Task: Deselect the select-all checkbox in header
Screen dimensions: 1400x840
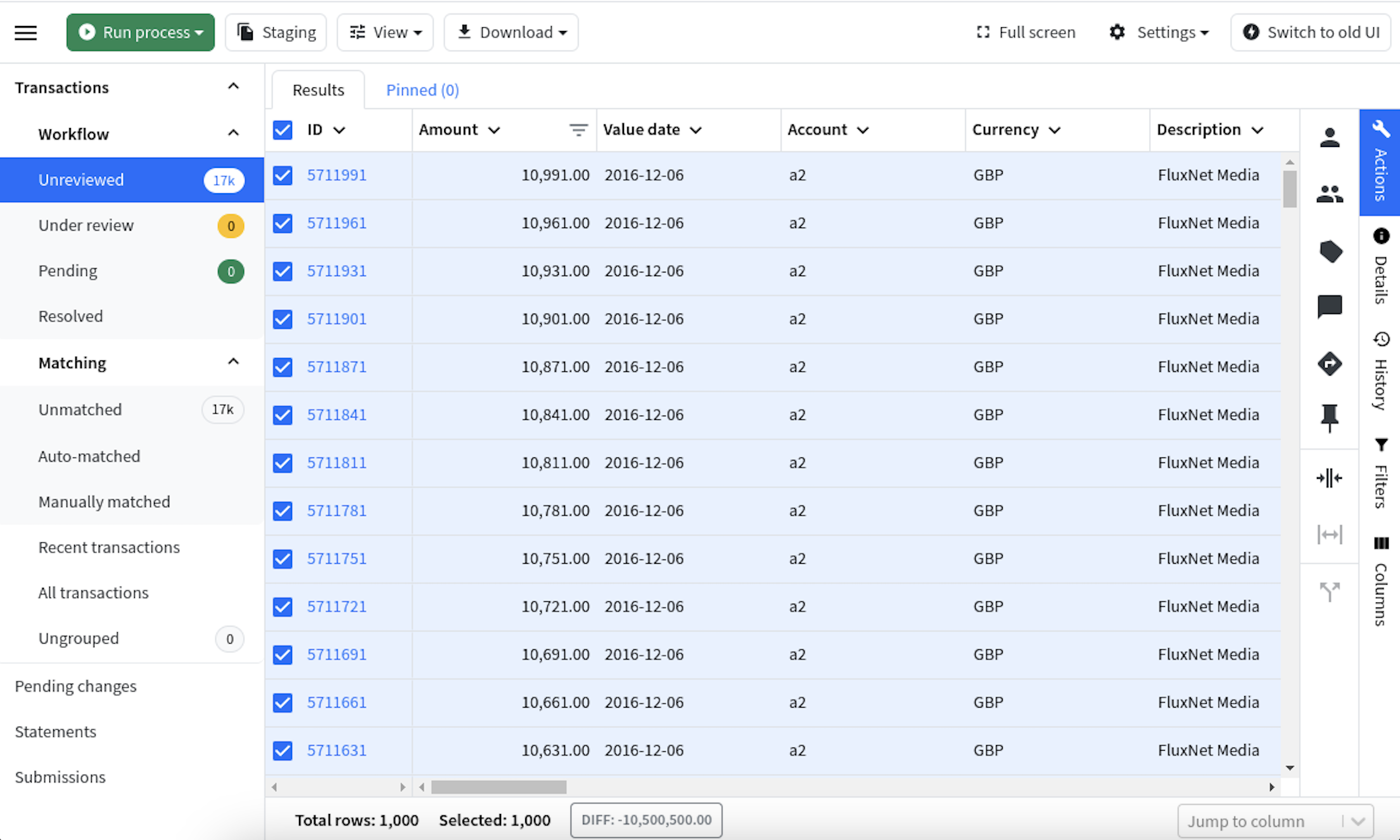Action: click(x=282, y=130)
